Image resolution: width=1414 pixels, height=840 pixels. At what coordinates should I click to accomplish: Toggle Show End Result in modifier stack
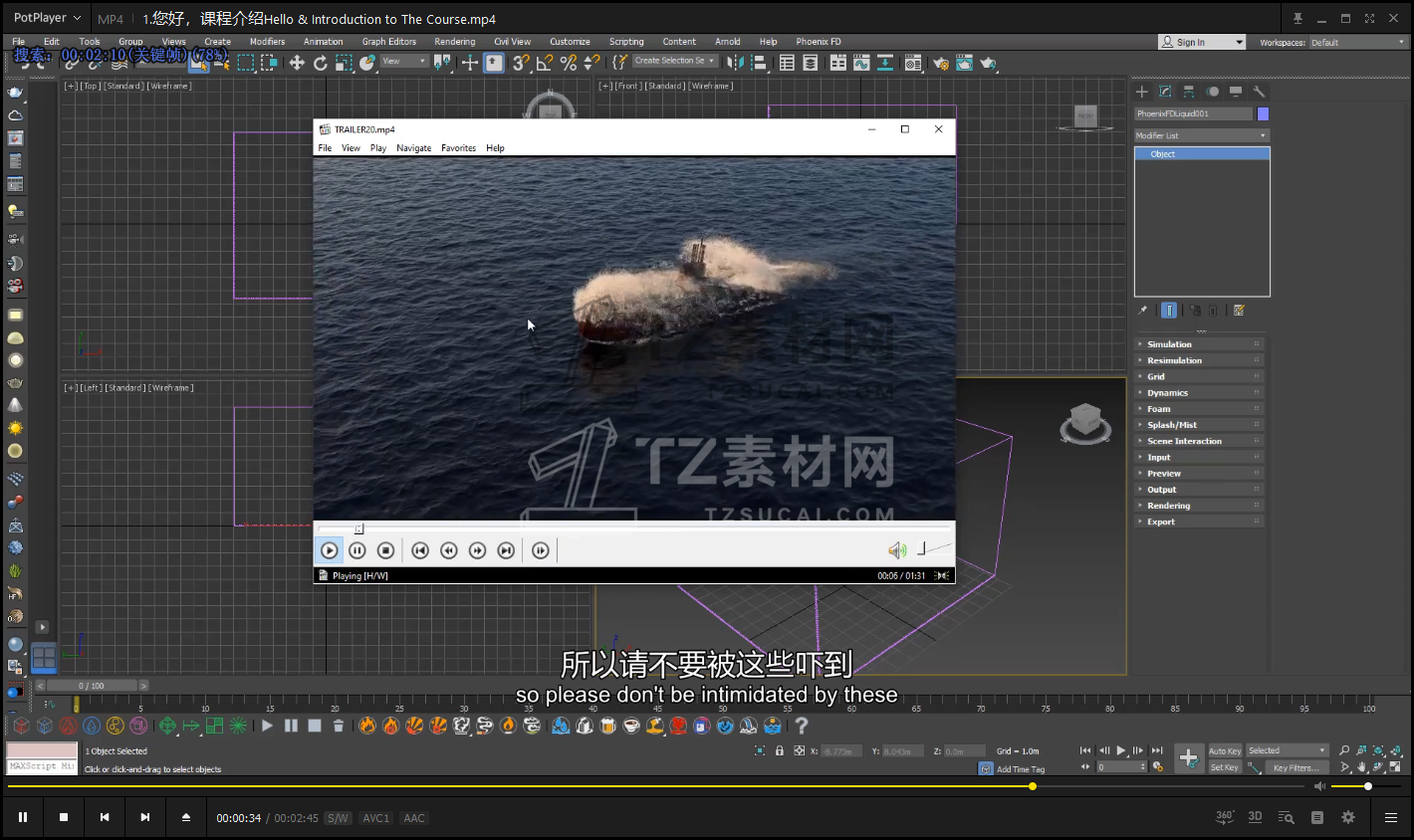1170,311
